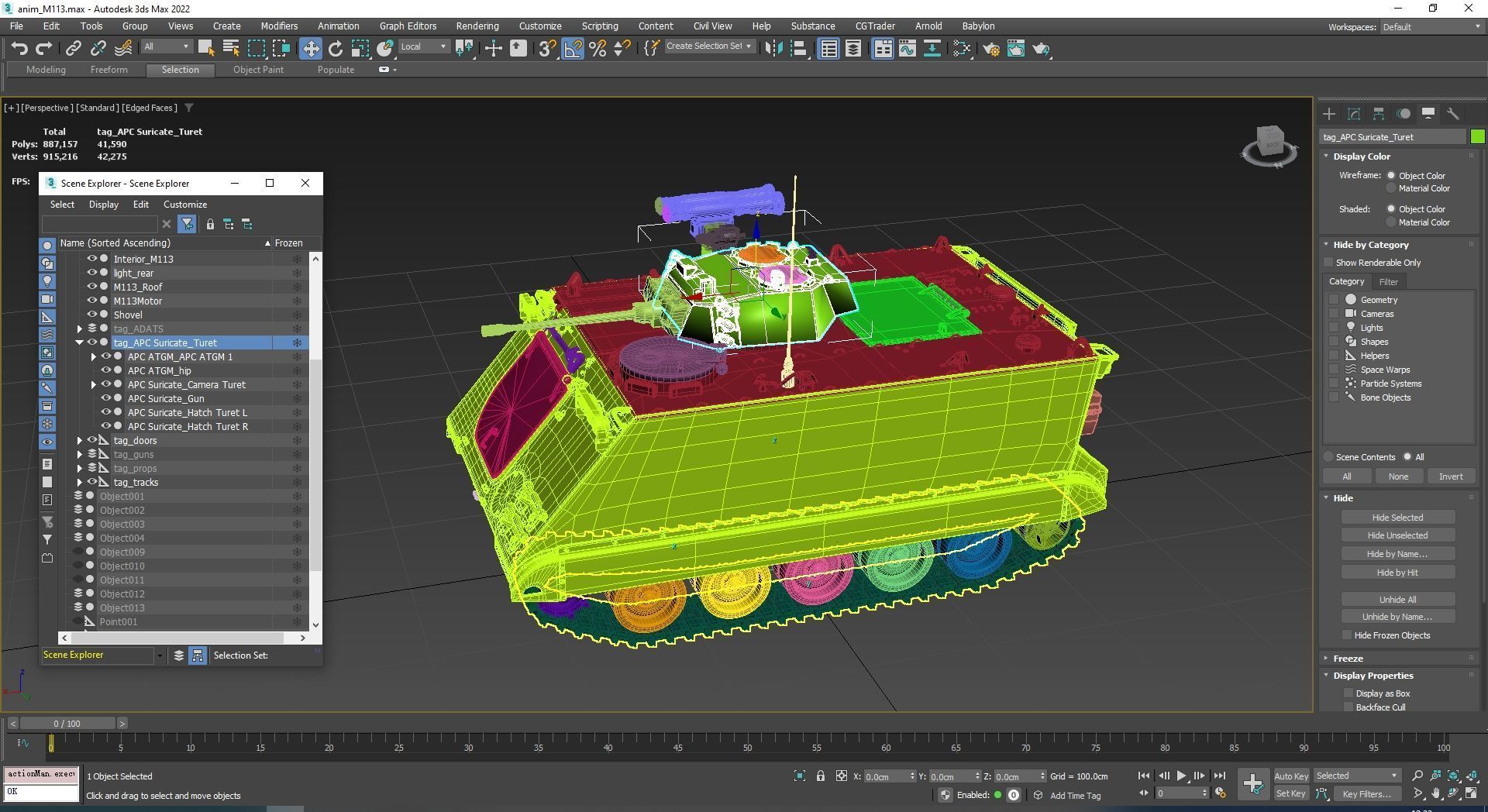Screen dimensions: 1488x812
Task: Click the viewport filter funnel icon
Action: pos(189,108)
